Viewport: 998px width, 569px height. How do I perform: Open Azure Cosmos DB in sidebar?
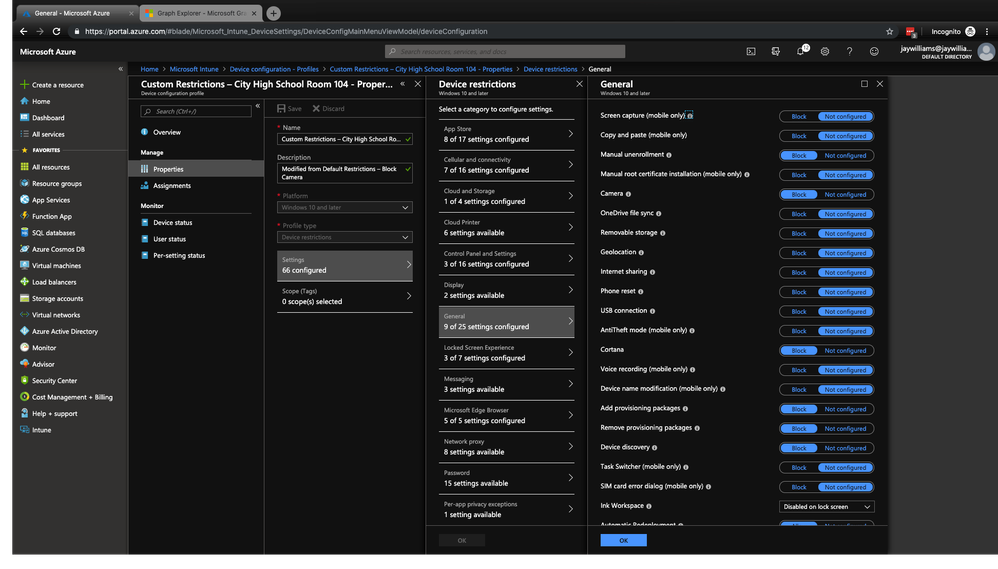click(57, 249)
